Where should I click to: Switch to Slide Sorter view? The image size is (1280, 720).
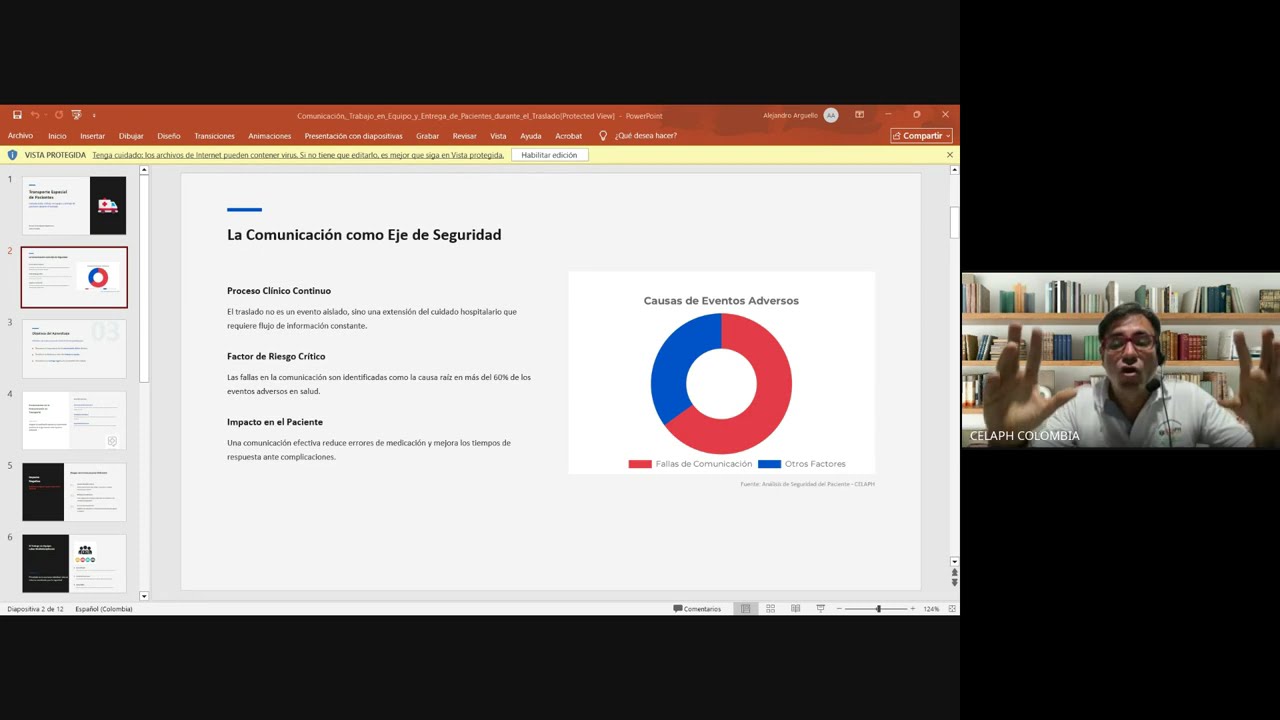point(770,609)
